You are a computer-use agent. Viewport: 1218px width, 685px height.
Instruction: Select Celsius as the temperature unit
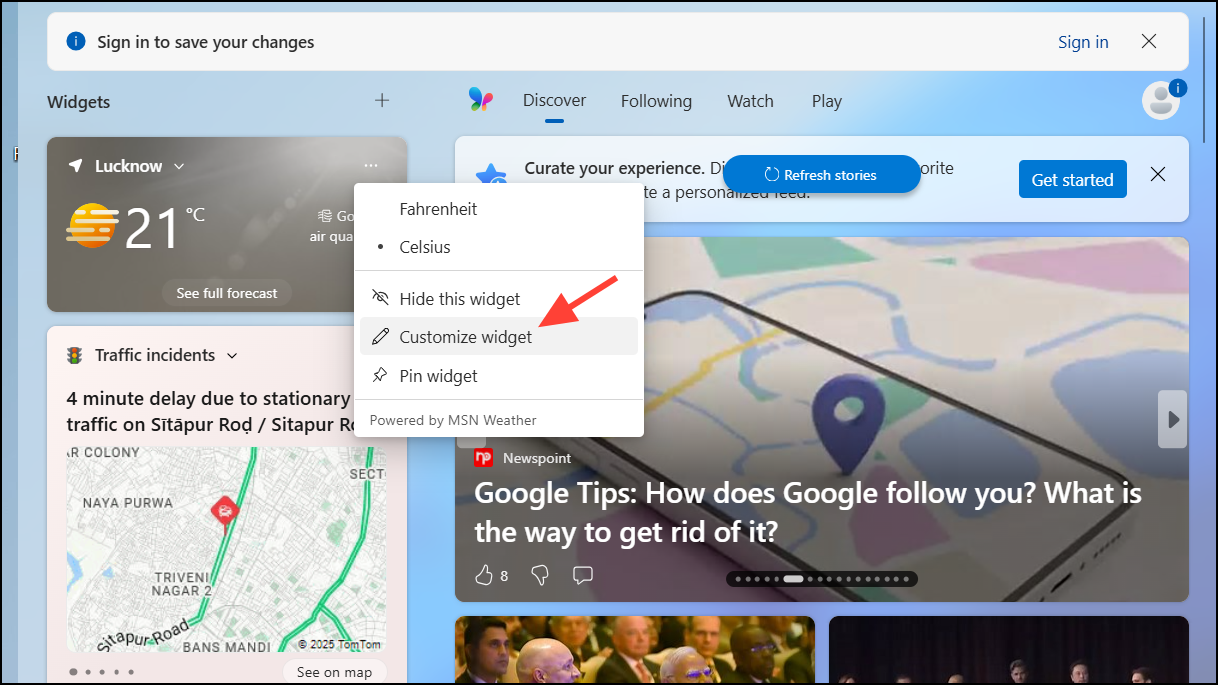tap(425, 247)
